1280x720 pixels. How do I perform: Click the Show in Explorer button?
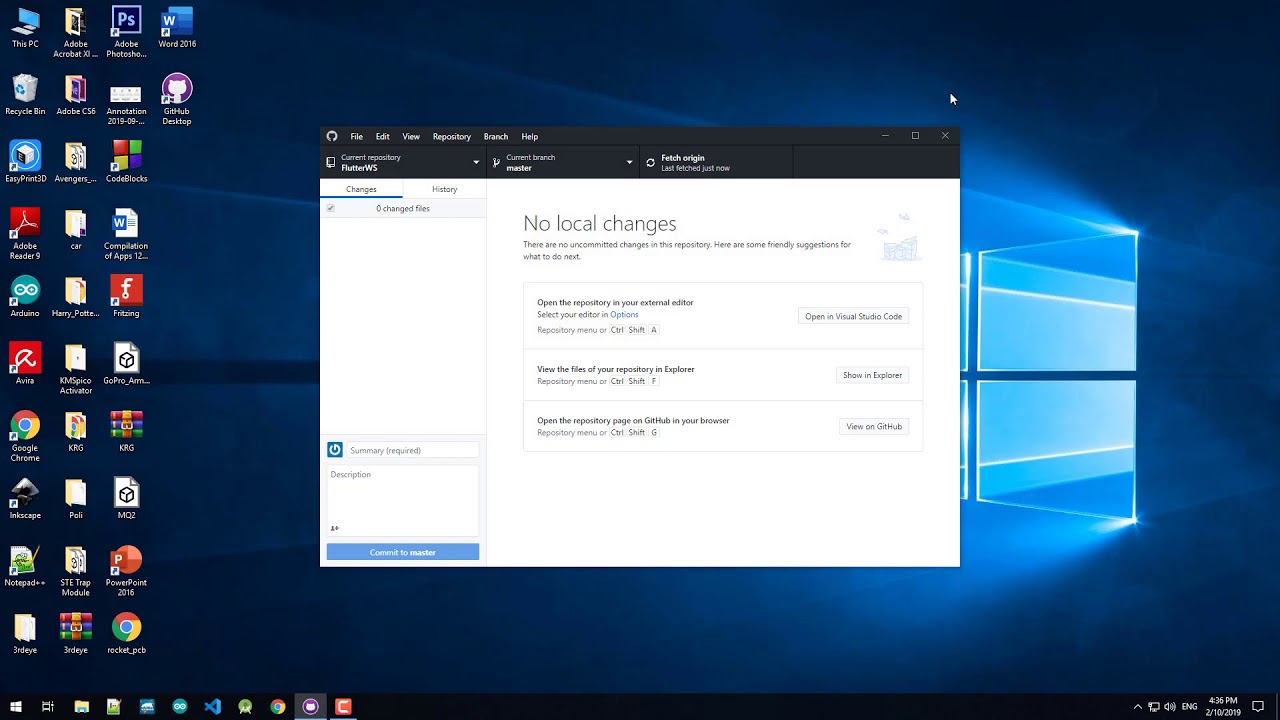[872, 375]
